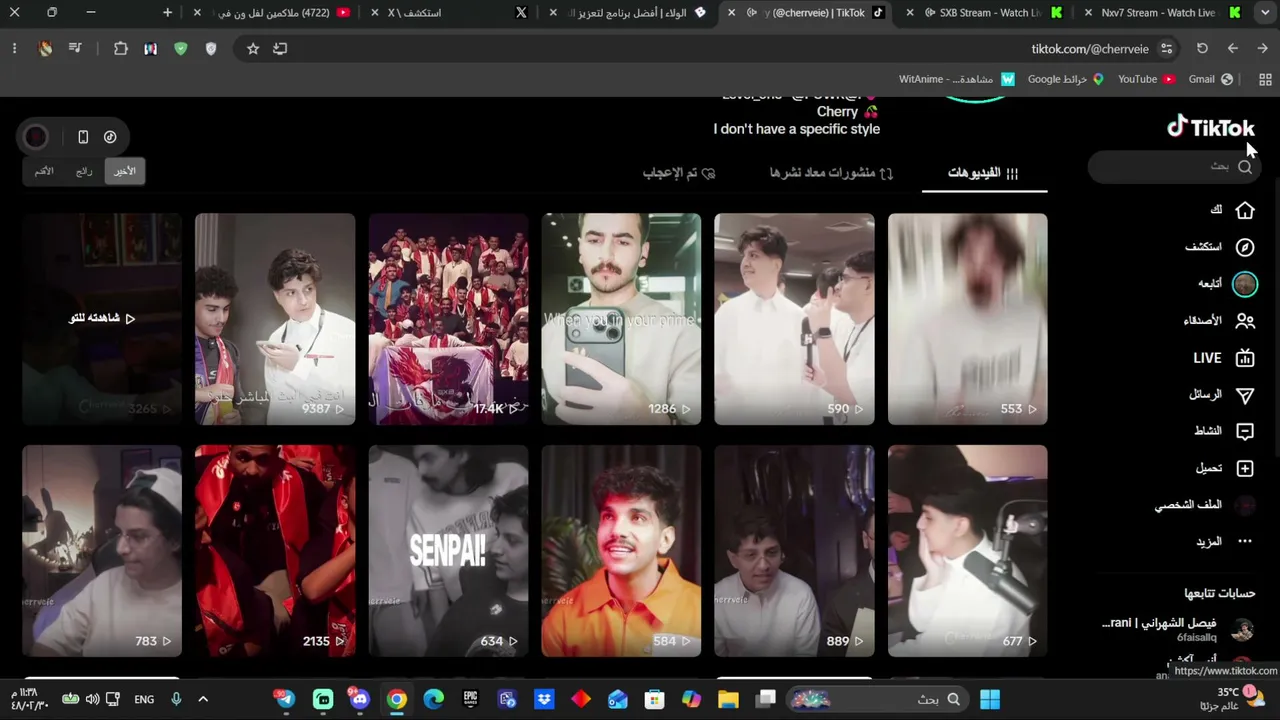Screen dimensions: 1280x720
Task: Switch to the SXB Stream browser tab
Action: (985, 13)
